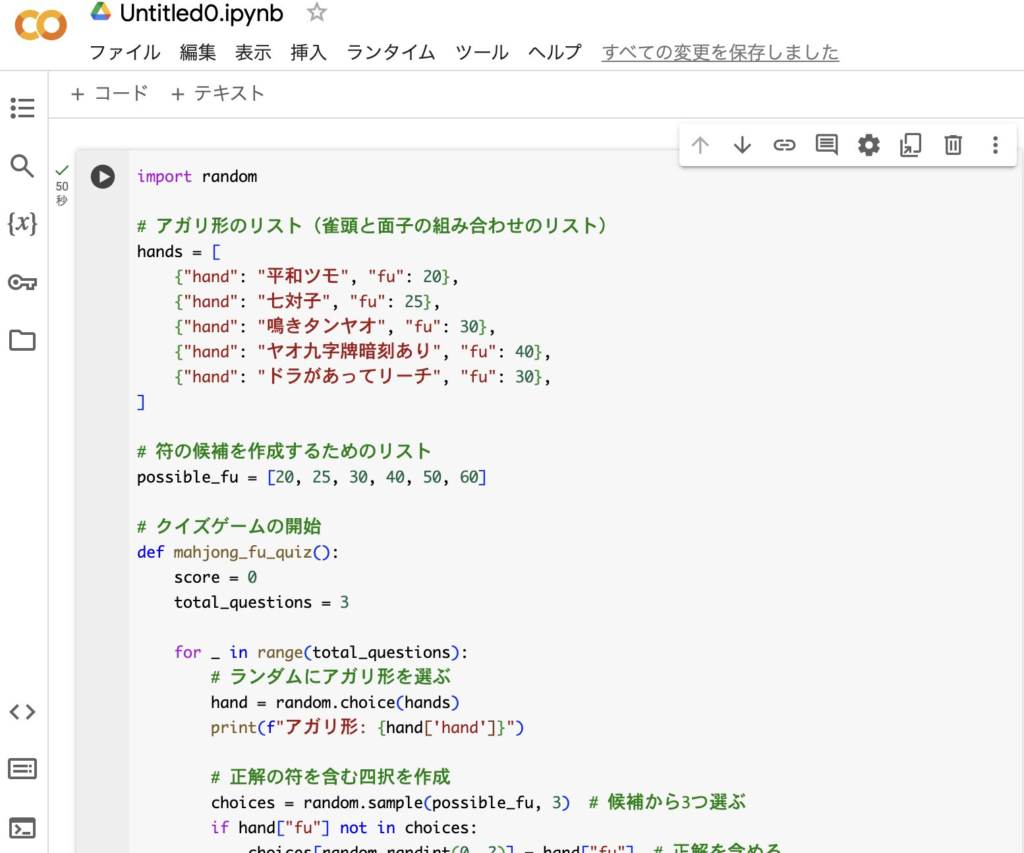The image size is (1024, 853).
Task: Open the table of contents sidebar icon
Action: [22, 108]
